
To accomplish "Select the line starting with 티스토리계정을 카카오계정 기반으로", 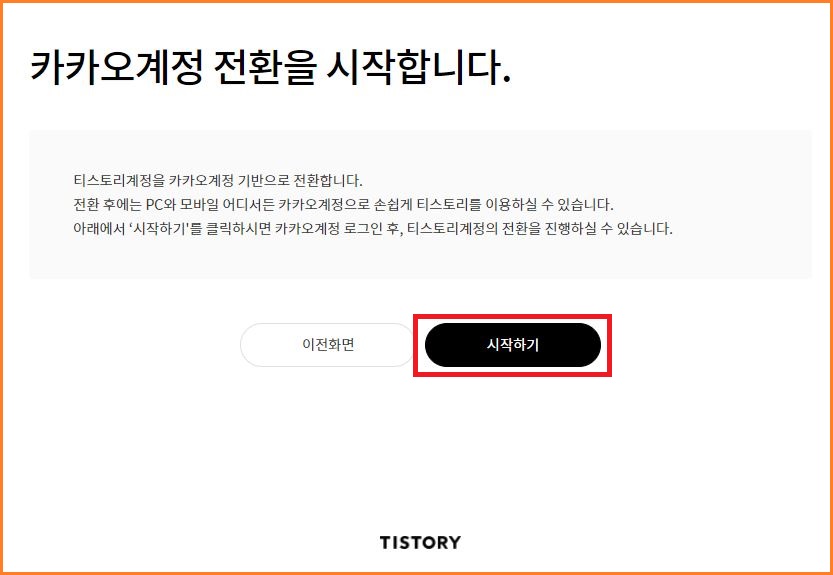I will click(218, 181).
